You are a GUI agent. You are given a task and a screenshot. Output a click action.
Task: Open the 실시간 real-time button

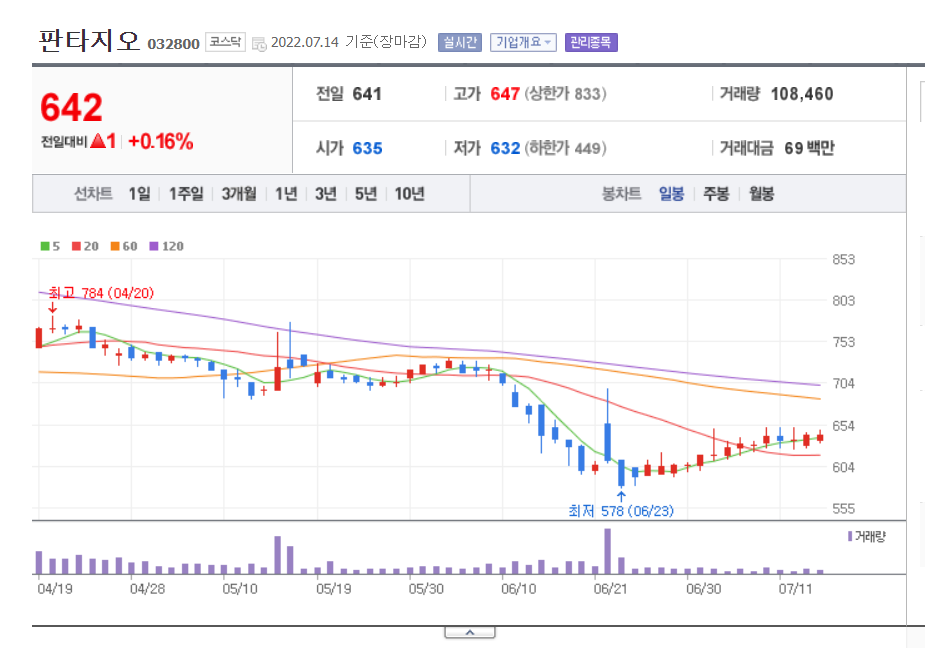pyautogui.click(x=460, y=42)
